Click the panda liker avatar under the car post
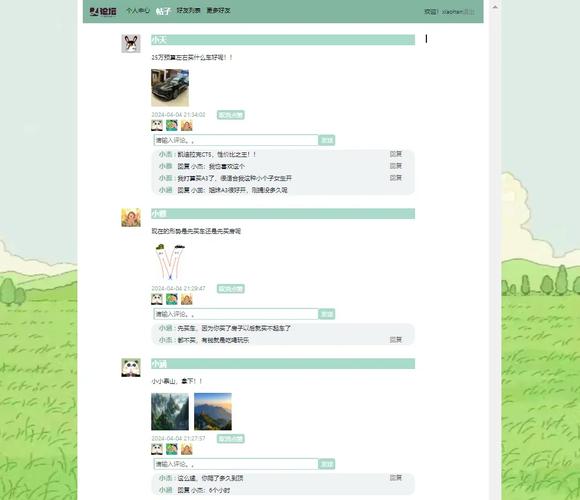Image resolution: width=580 pixels, height=500 pixels. tap(157, 125)
